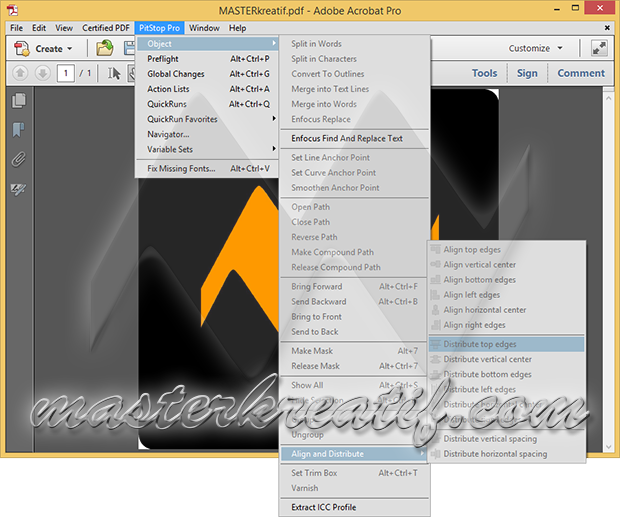Open file with the folder icon
The height and width of the screenshot is (517, 620).
click(104, 48)
